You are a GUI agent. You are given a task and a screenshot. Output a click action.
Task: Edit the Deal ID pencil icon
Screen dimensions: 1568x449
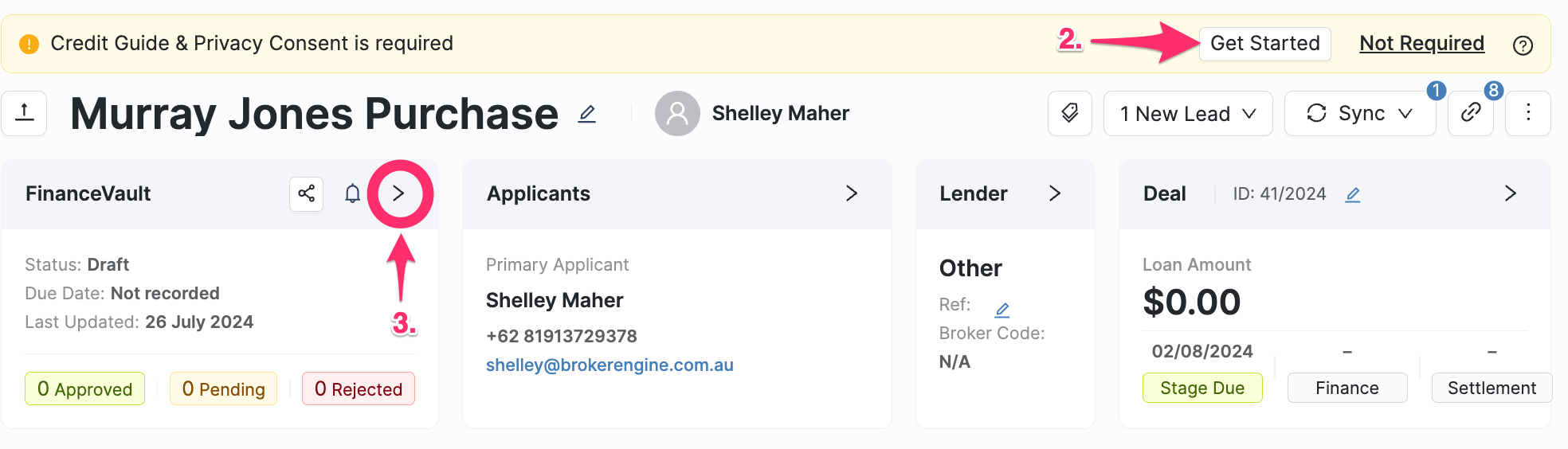click(1353, 194)
